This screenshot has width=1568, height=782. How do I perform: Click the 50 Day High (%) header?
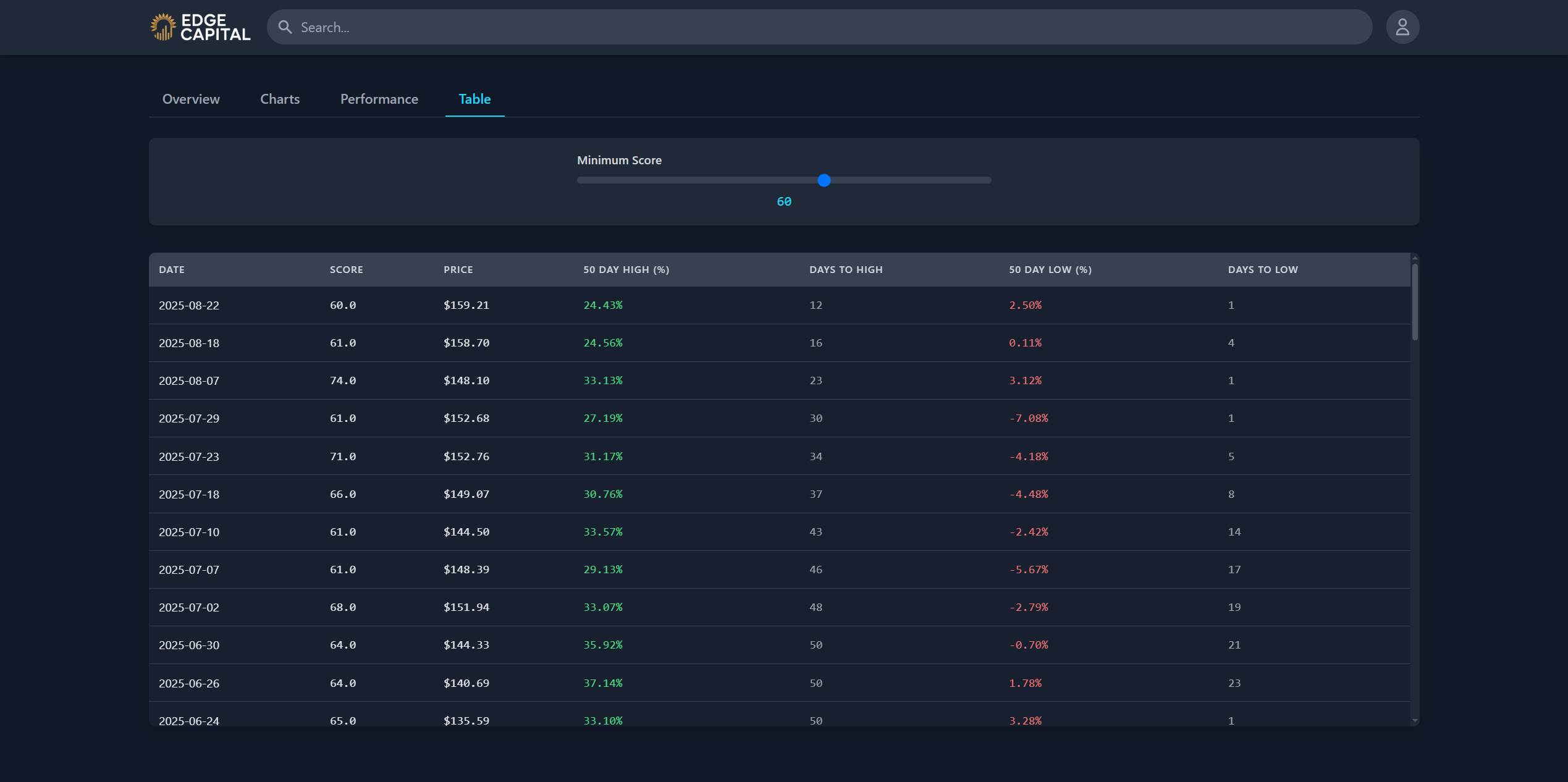pos(626,270)
